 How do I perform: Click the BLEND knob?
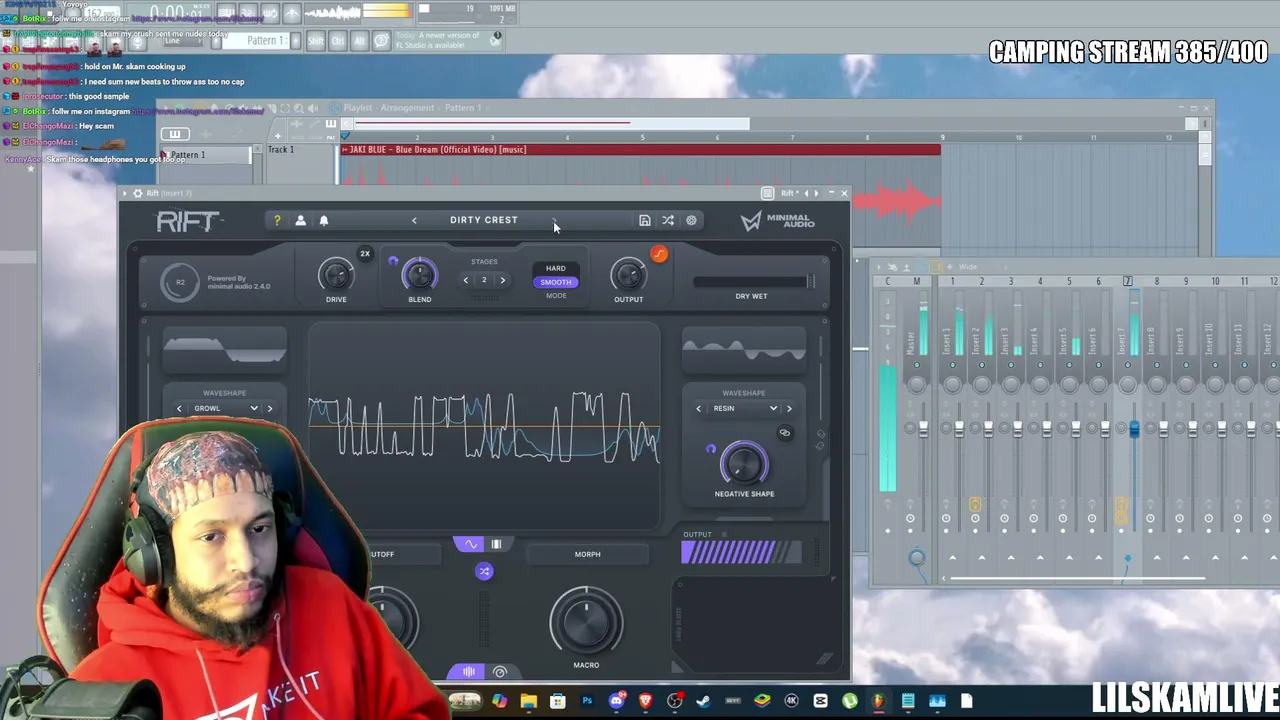pos(420,274)
